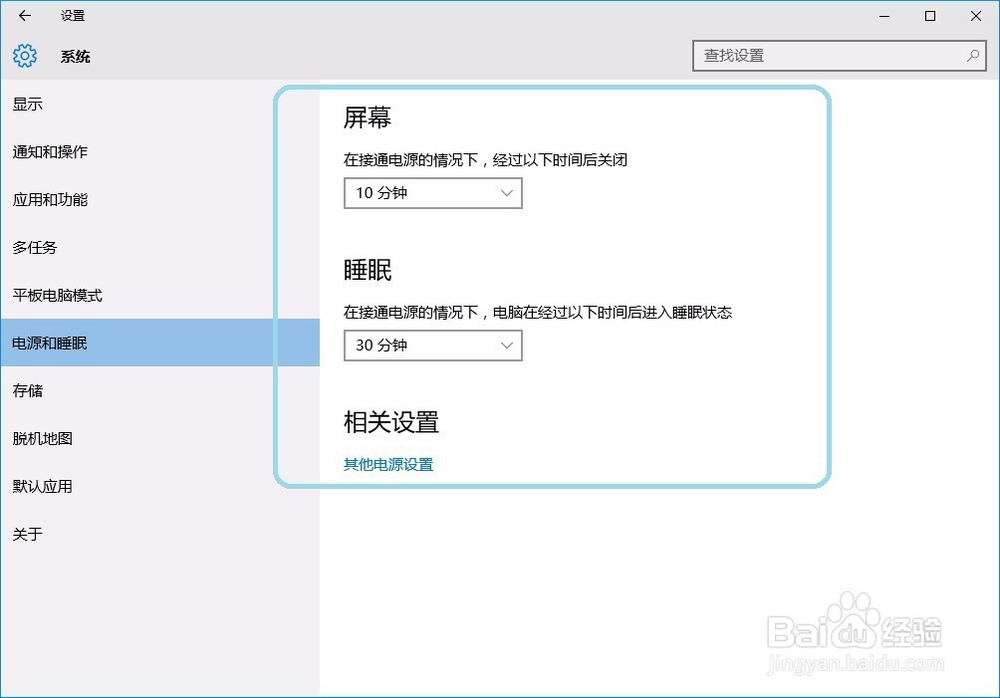
Task: Select 应用和功能 in the sidebar
Action: point(50,200)
